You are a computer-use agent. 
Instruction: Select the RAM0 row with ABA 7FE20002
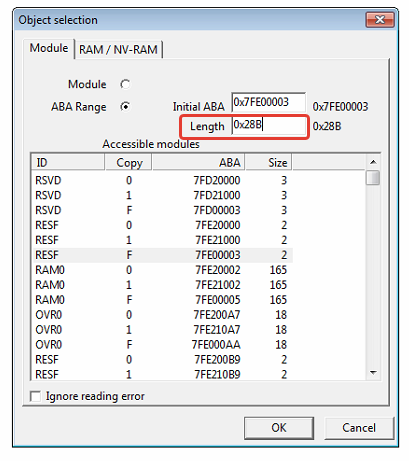coord(163,270)
